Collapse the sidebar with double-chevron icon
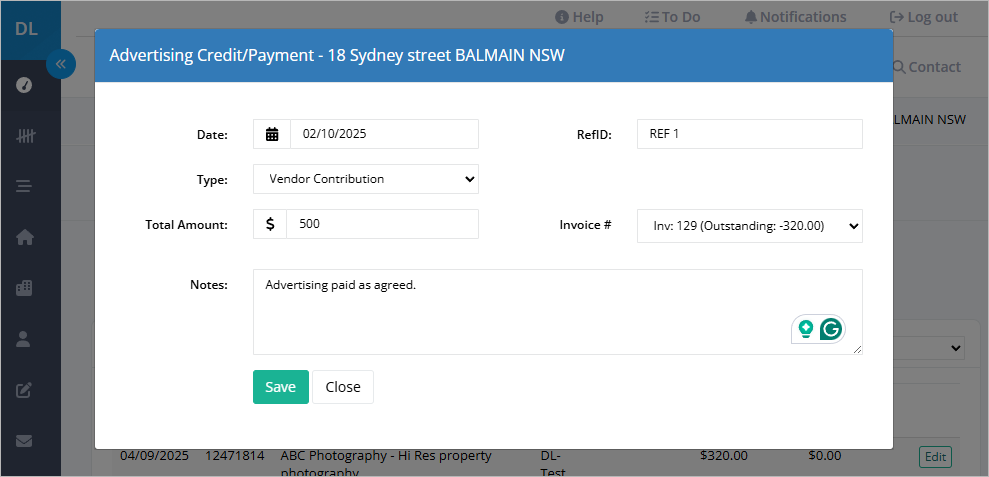989x477 pixels. coord(61,64)
